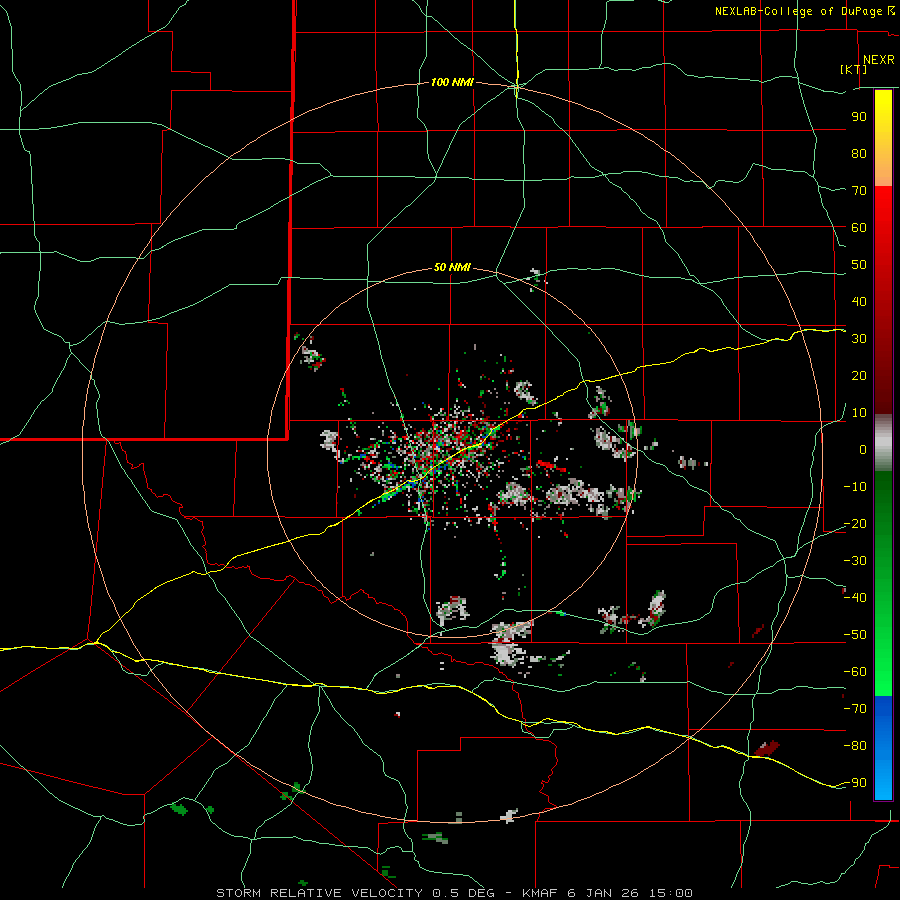This screenshot has width=900, height=900.
Task: Click the KMAF station identifier in the caption
Action: click(x=541, y=893)
